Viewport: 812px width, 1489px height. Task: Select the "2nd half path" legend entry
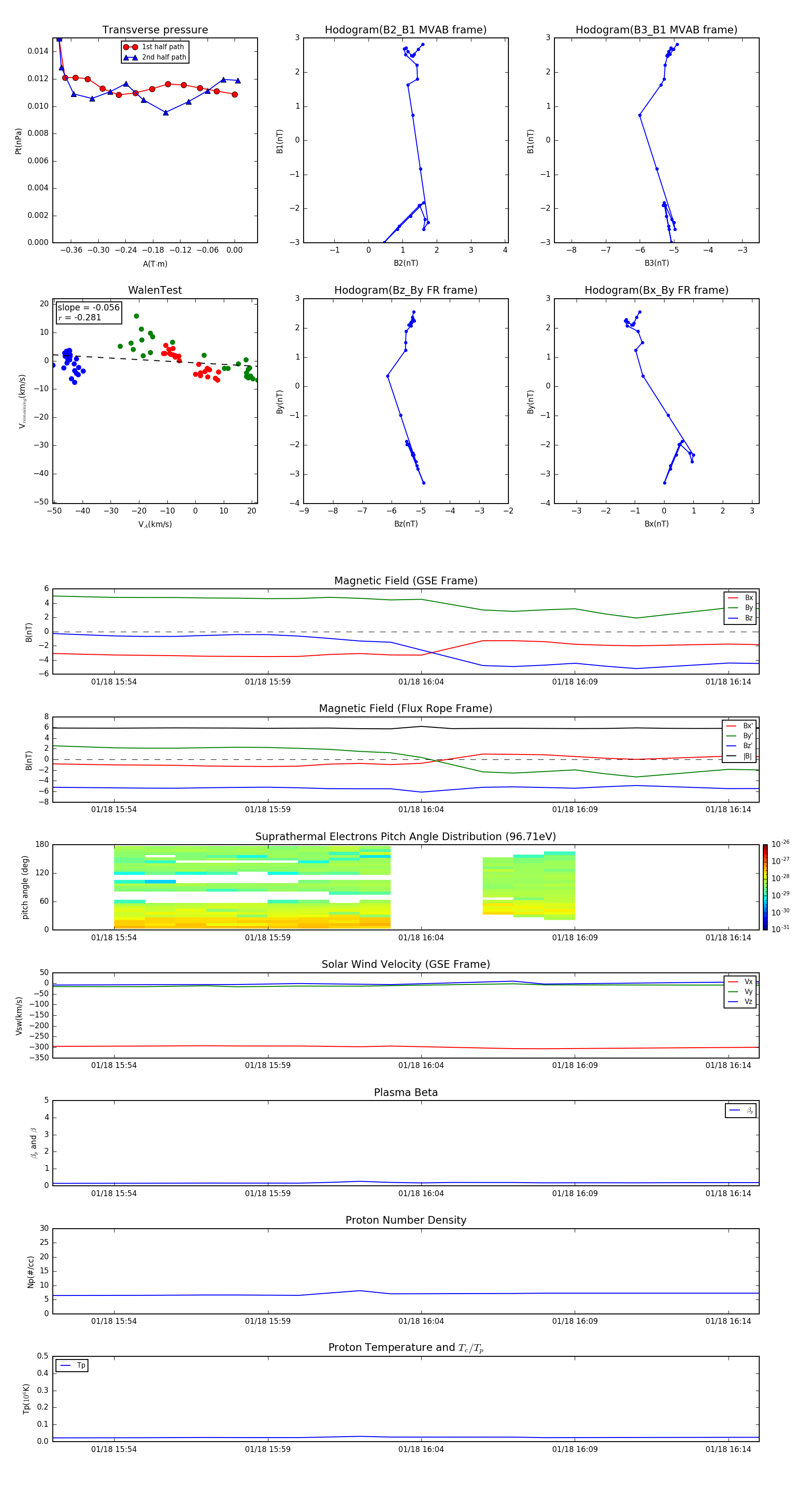(155, 57)
